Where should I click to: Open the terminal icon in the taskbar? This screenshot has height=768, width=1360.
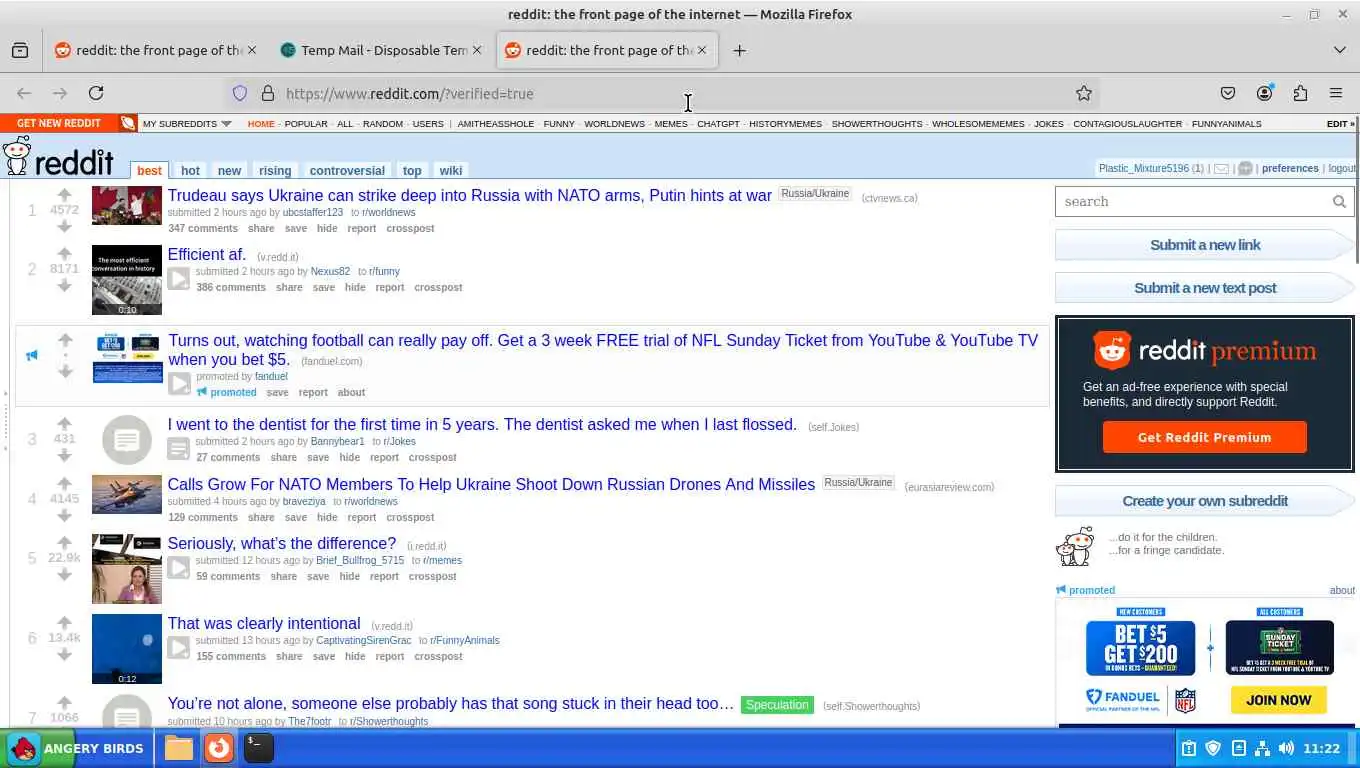[258, 748]
